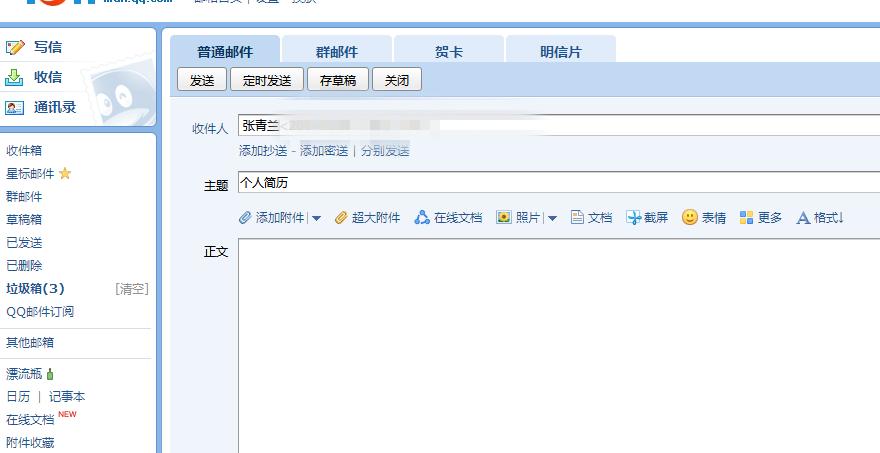
Task: Click the 截屏 text label
Action: click(656, 218)
